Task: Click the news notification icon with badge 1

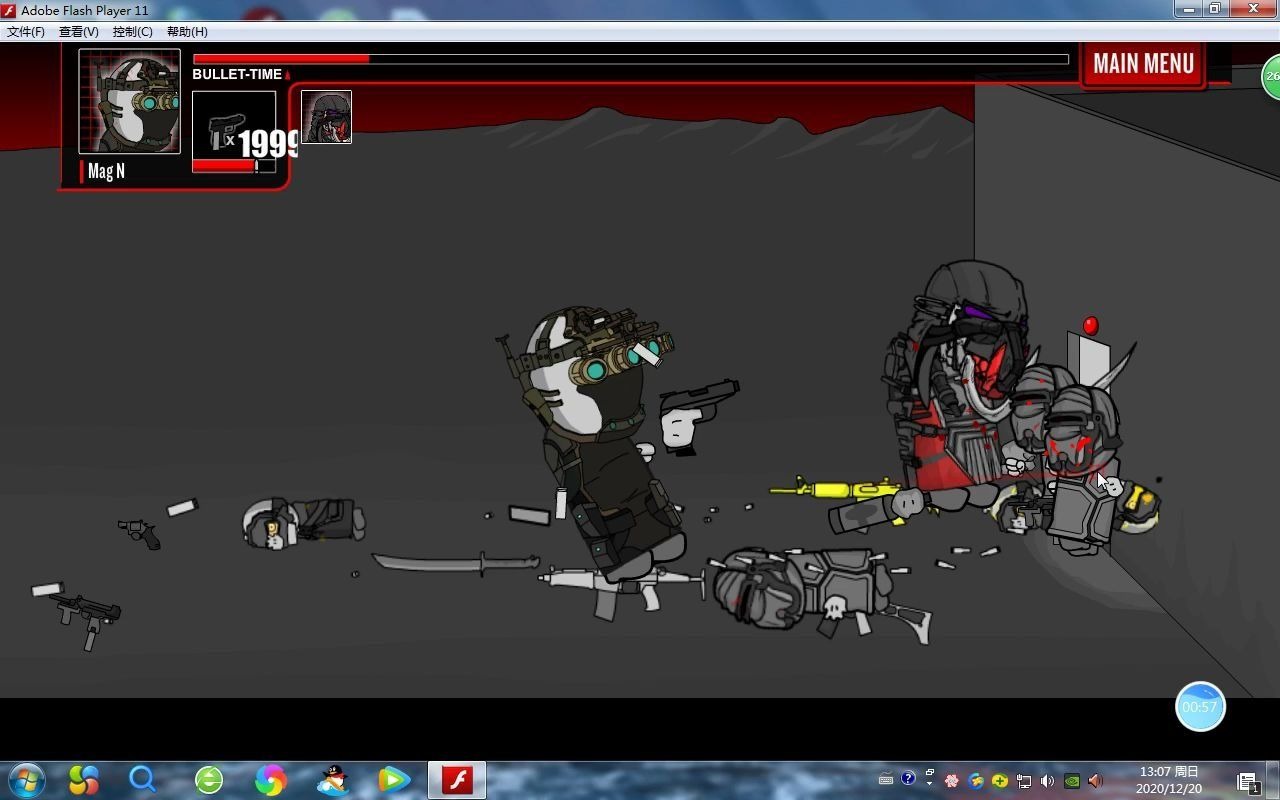Action: (1248, 782)
